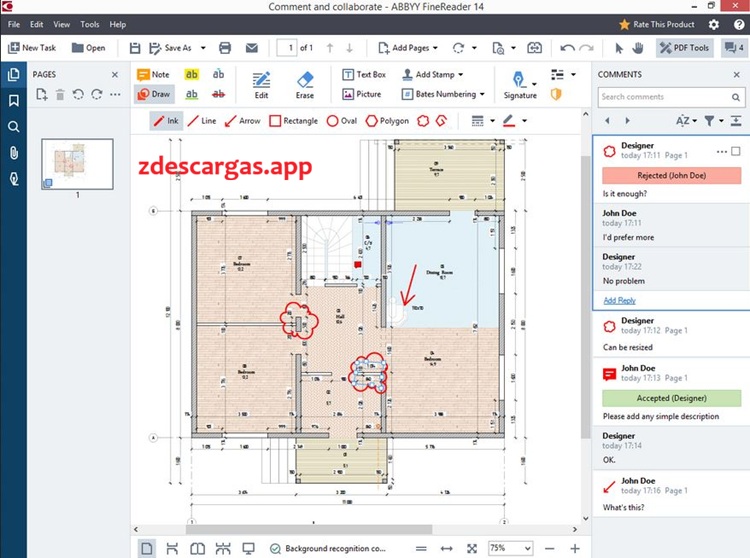Open the File menu

coord(14,24)
